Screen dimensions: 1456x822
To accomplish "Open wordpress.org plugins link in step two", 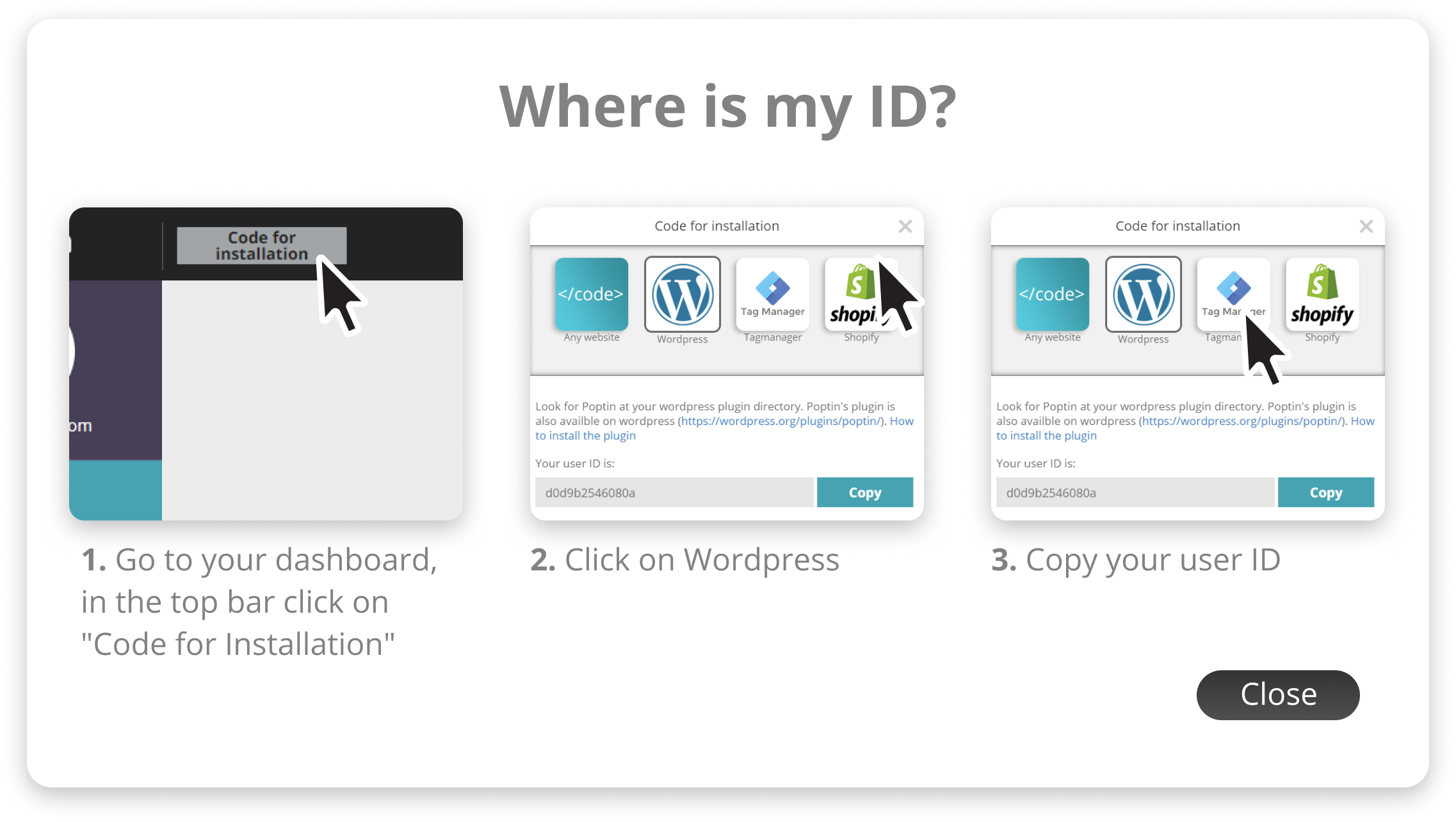I will [781, 421].
